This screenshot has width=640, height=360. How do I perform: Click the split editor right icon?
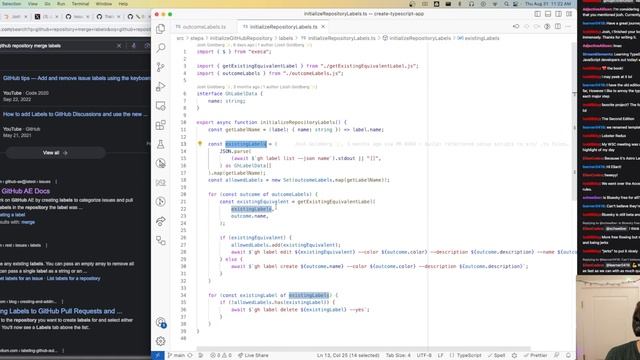pyautogui.click(x=558, y=27)
